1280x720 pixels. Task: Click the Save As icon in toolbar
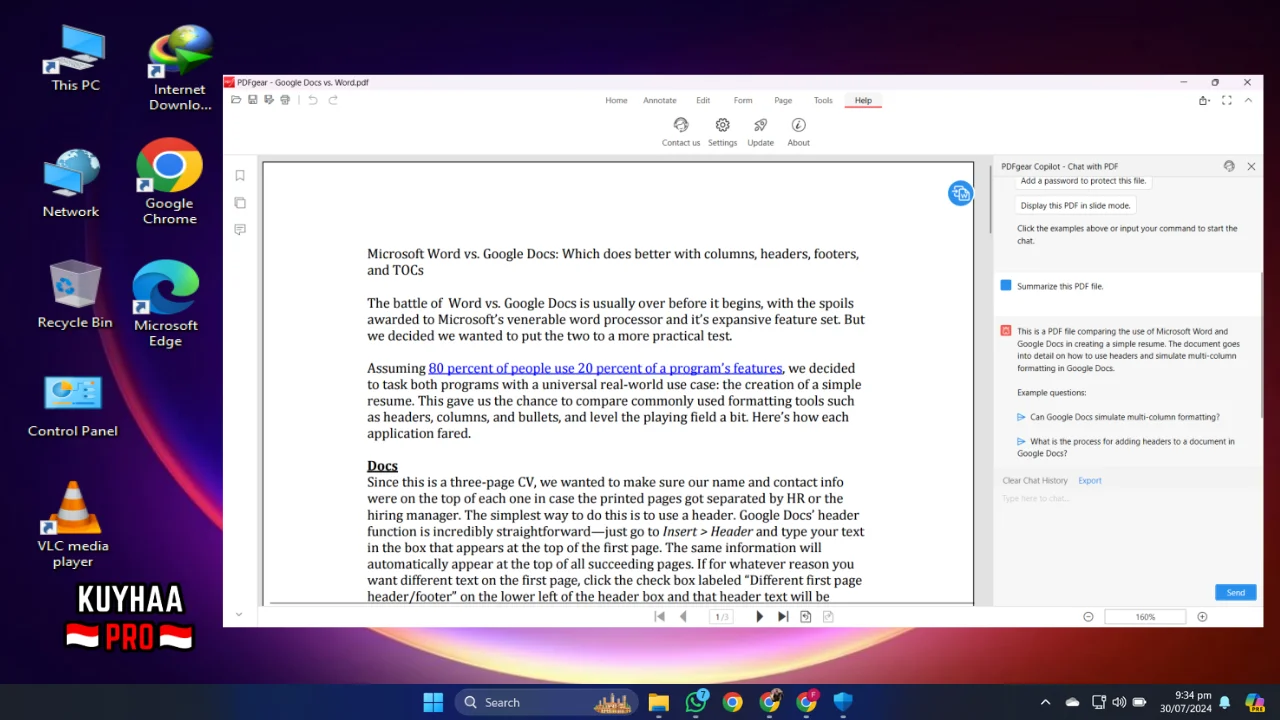tap(269, 100)
